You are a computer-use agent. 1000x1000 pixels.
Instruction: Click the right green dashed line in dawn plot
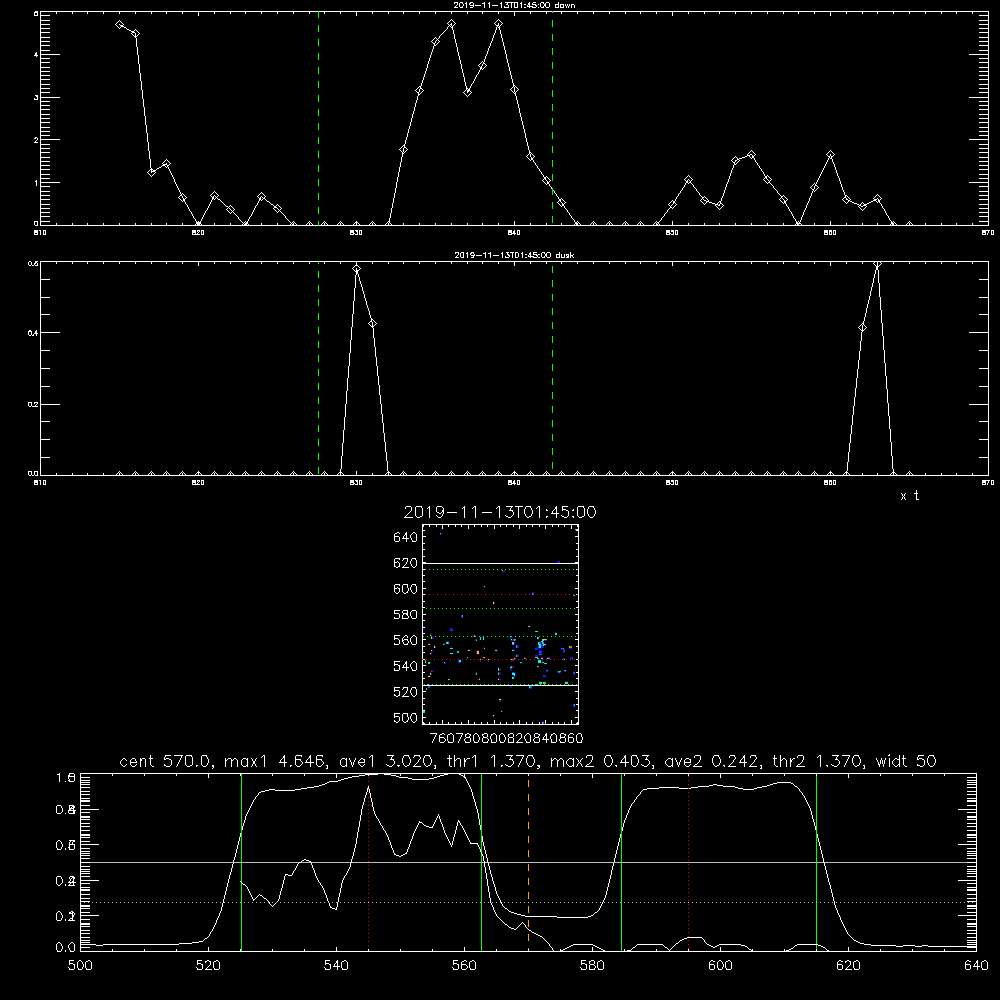(552, 118)
